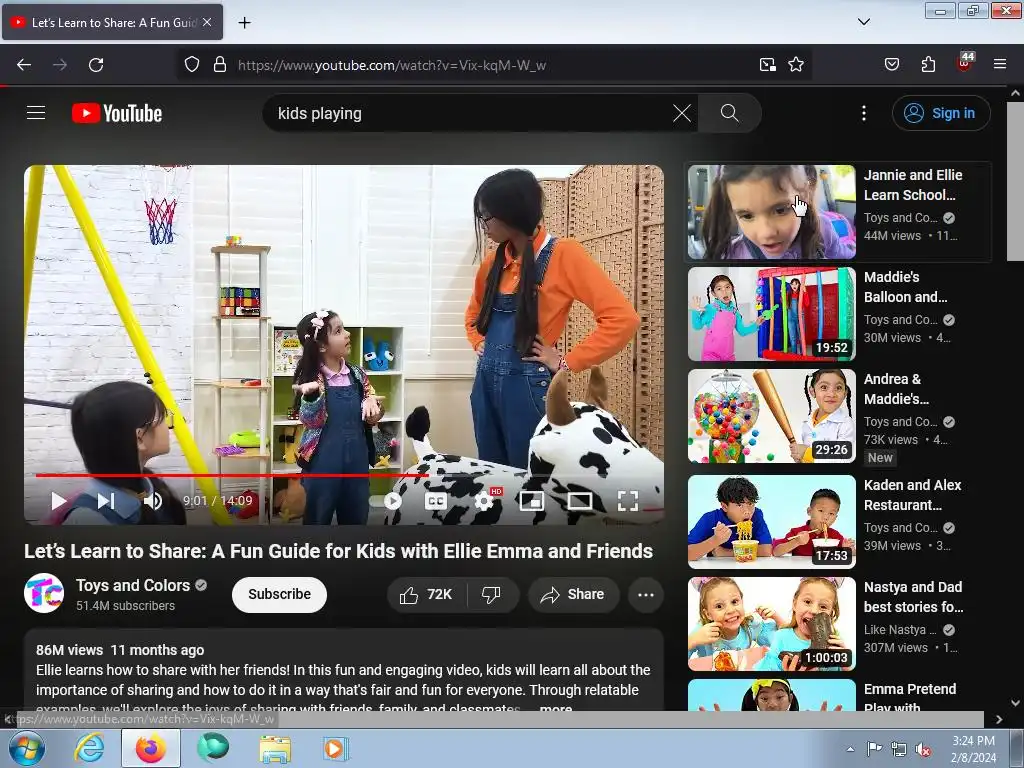
Task: Open Maddie's Balloon video thumbnail
Action: pos(771,313)
